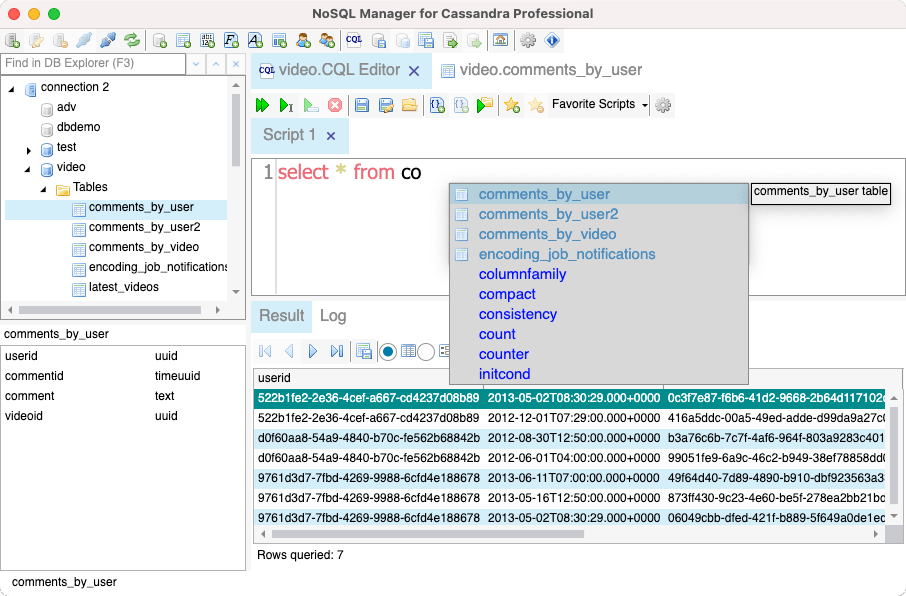906x596 pixels.
Task: Select the grid view radio button
Action: tap(388, 351)
